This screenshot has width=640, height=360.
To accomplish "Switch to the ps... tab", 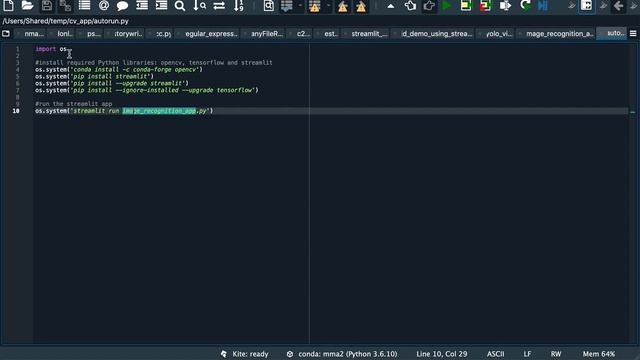I will (x=92, y=33).
